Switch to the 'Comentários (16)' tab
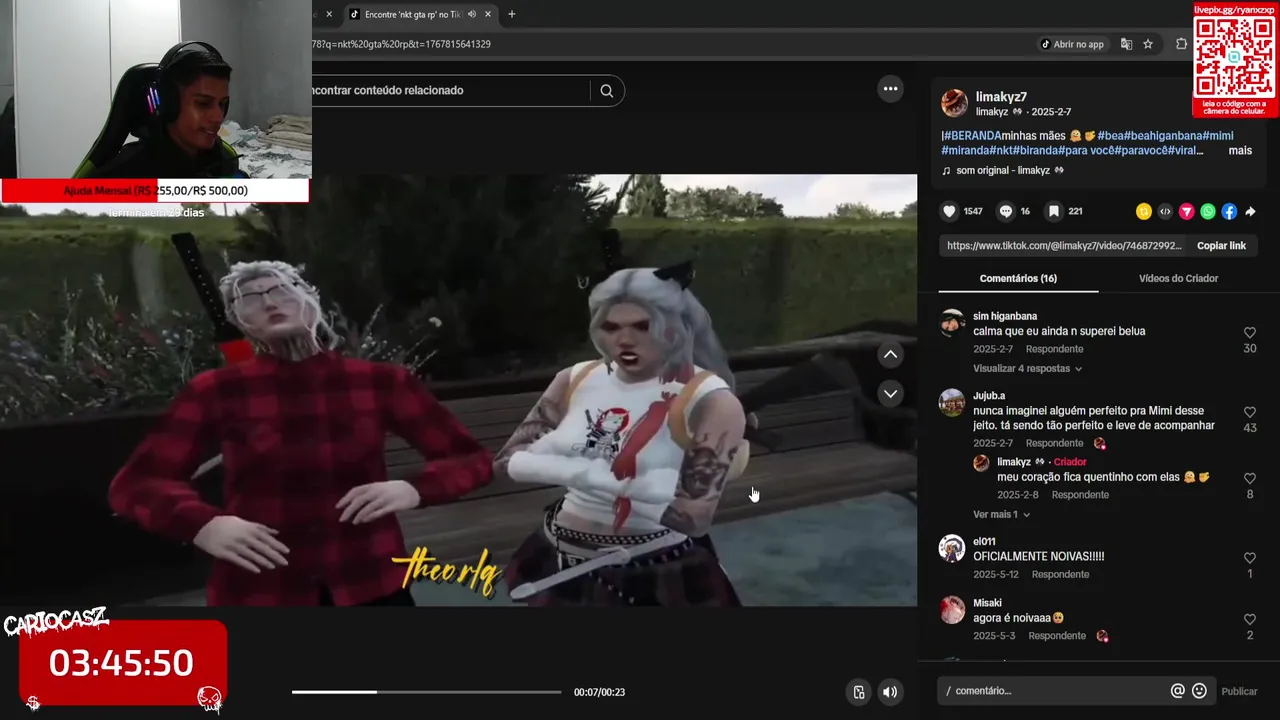The image size is (1280, 720). pyautogui.click(x=1018, y=278)
